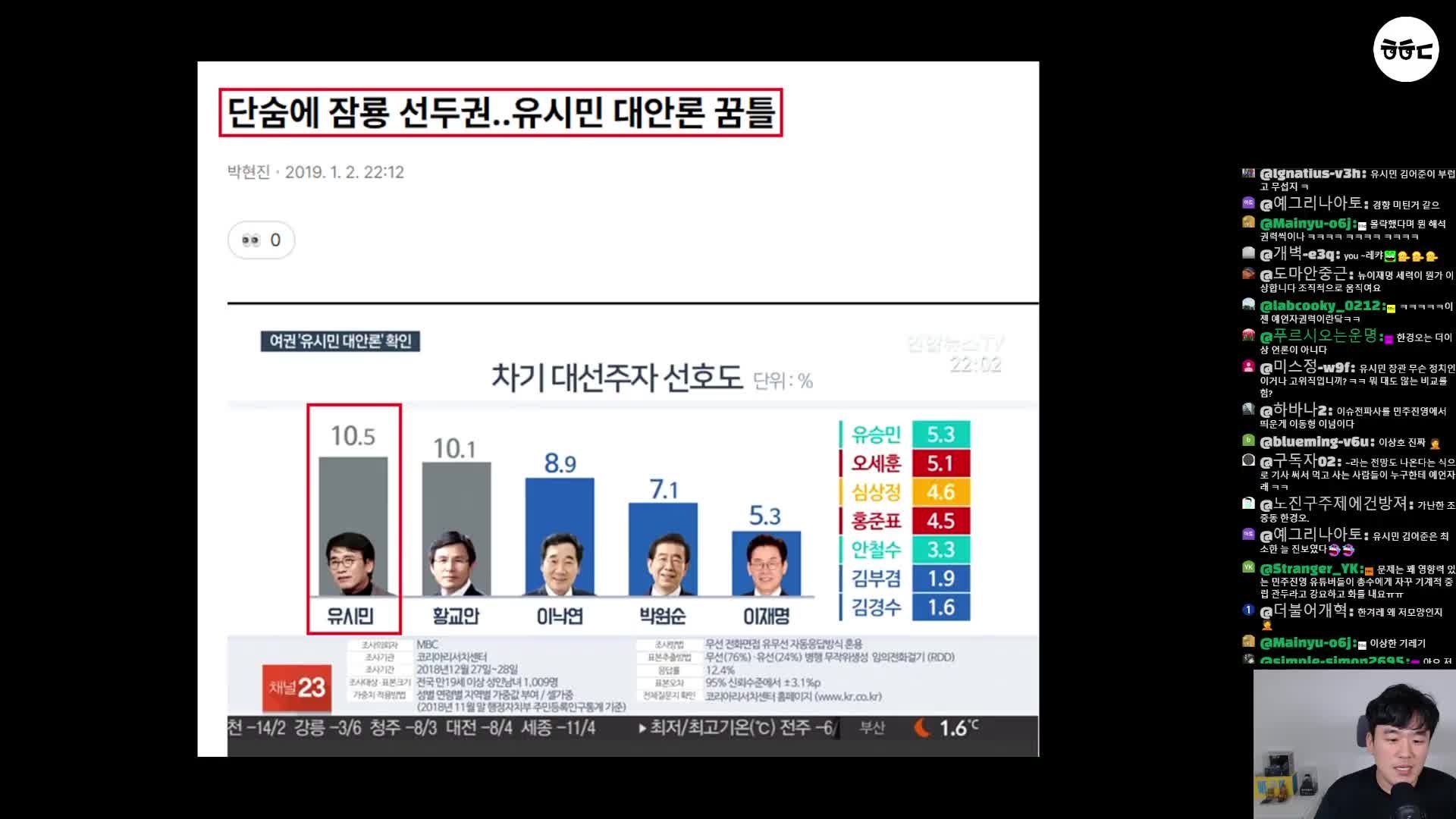
Task: Click chat user avatar beside @Ignatius-v3h
Action: (x=1248, y=174)
